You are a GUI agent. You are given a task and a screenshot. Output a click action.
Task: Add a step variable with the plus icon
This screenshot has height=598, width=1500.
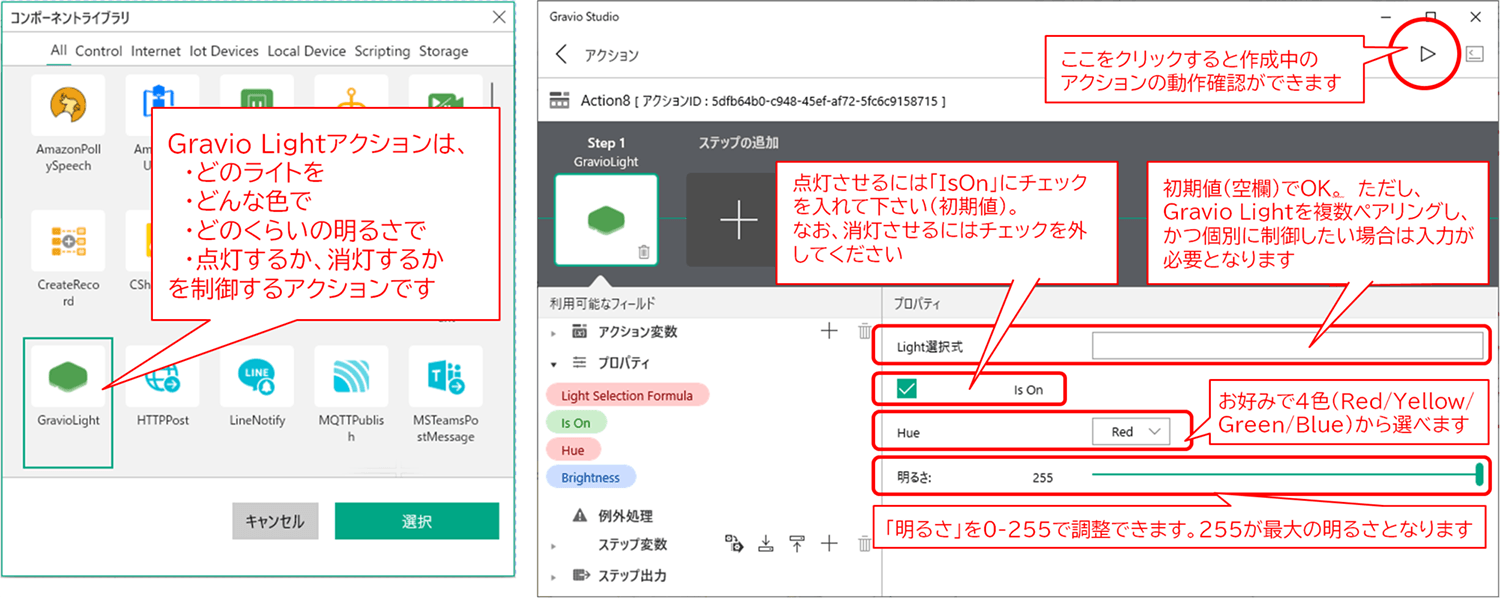point(829,544)
